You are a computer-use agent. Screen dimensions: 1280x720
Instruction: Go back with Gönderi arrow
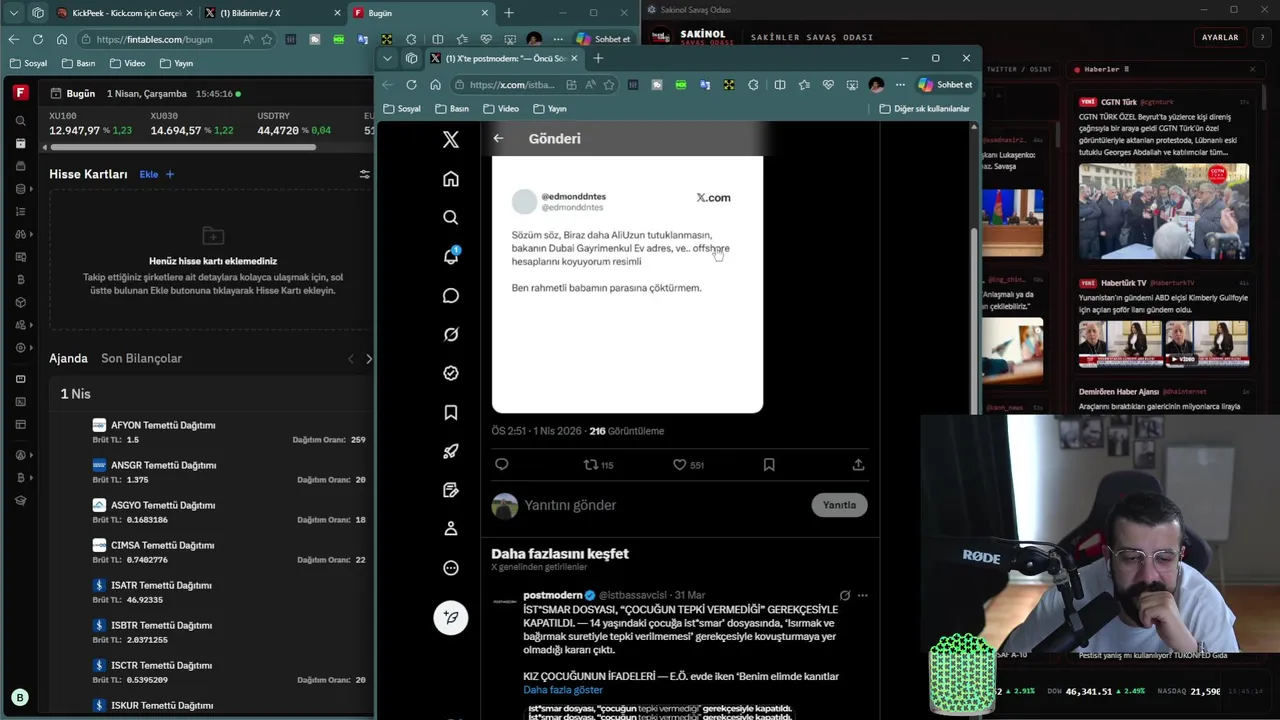tap(498, 138)
